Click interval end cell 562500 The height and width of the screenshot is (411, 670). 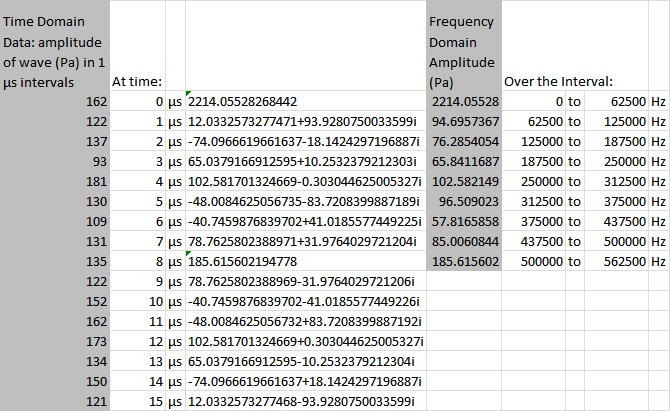(616, 261)
